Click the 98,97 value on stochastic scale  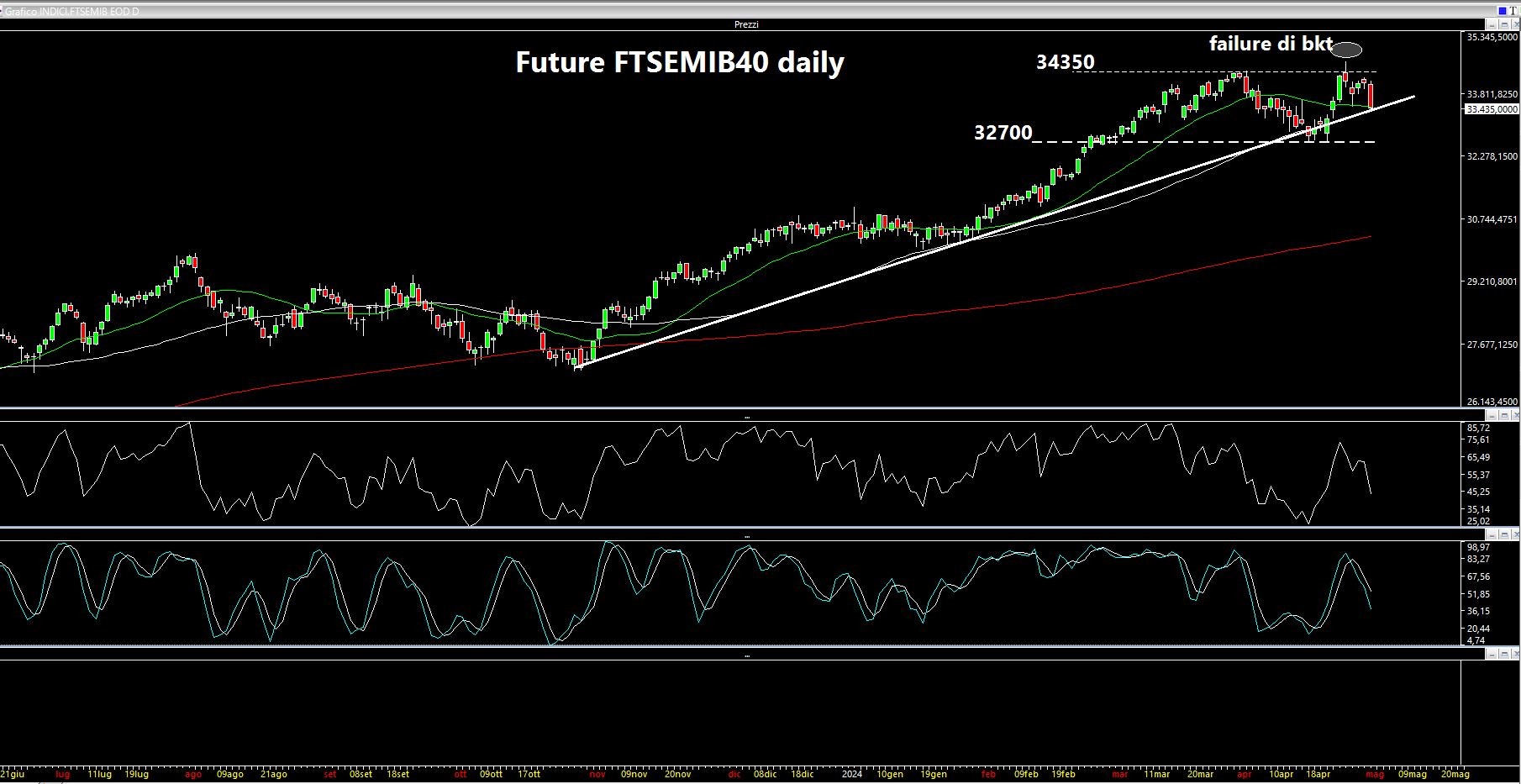1478,546
